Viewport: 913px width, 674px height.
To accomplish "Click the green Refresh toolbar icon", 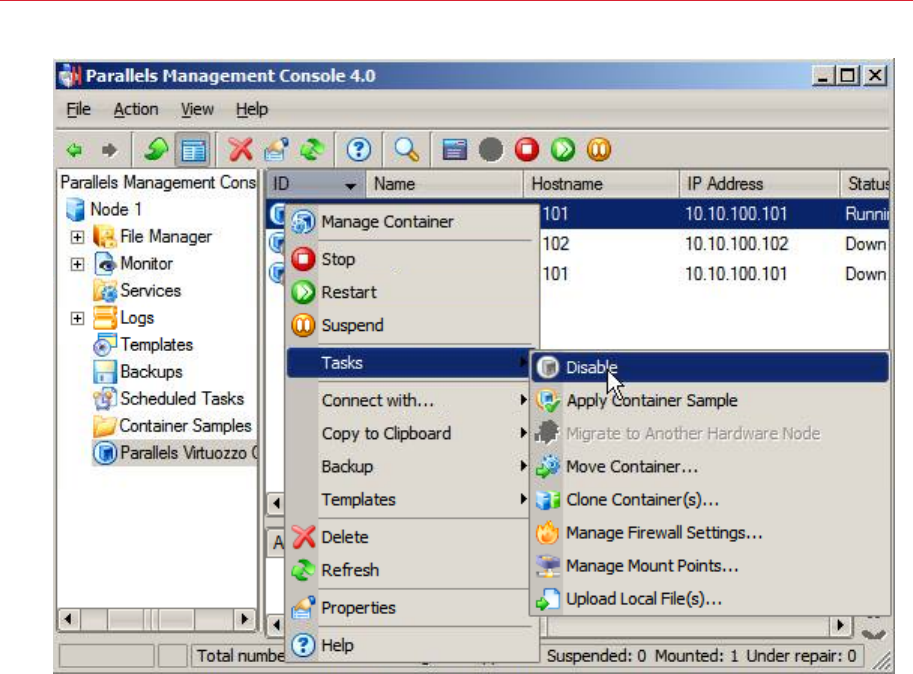I will pos(313,150).
